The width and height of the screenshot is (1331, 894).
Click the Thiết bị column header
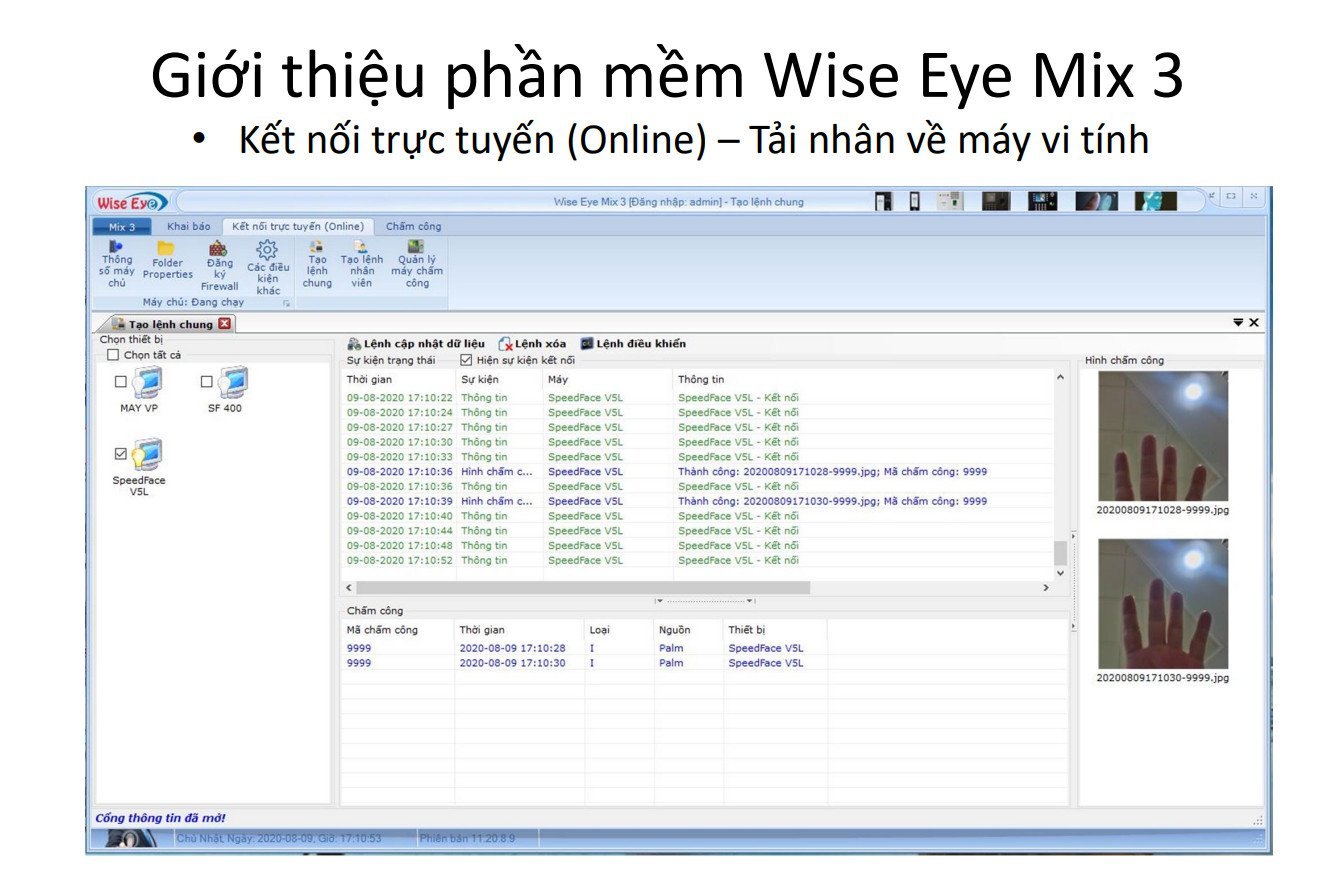coord(775,630)
